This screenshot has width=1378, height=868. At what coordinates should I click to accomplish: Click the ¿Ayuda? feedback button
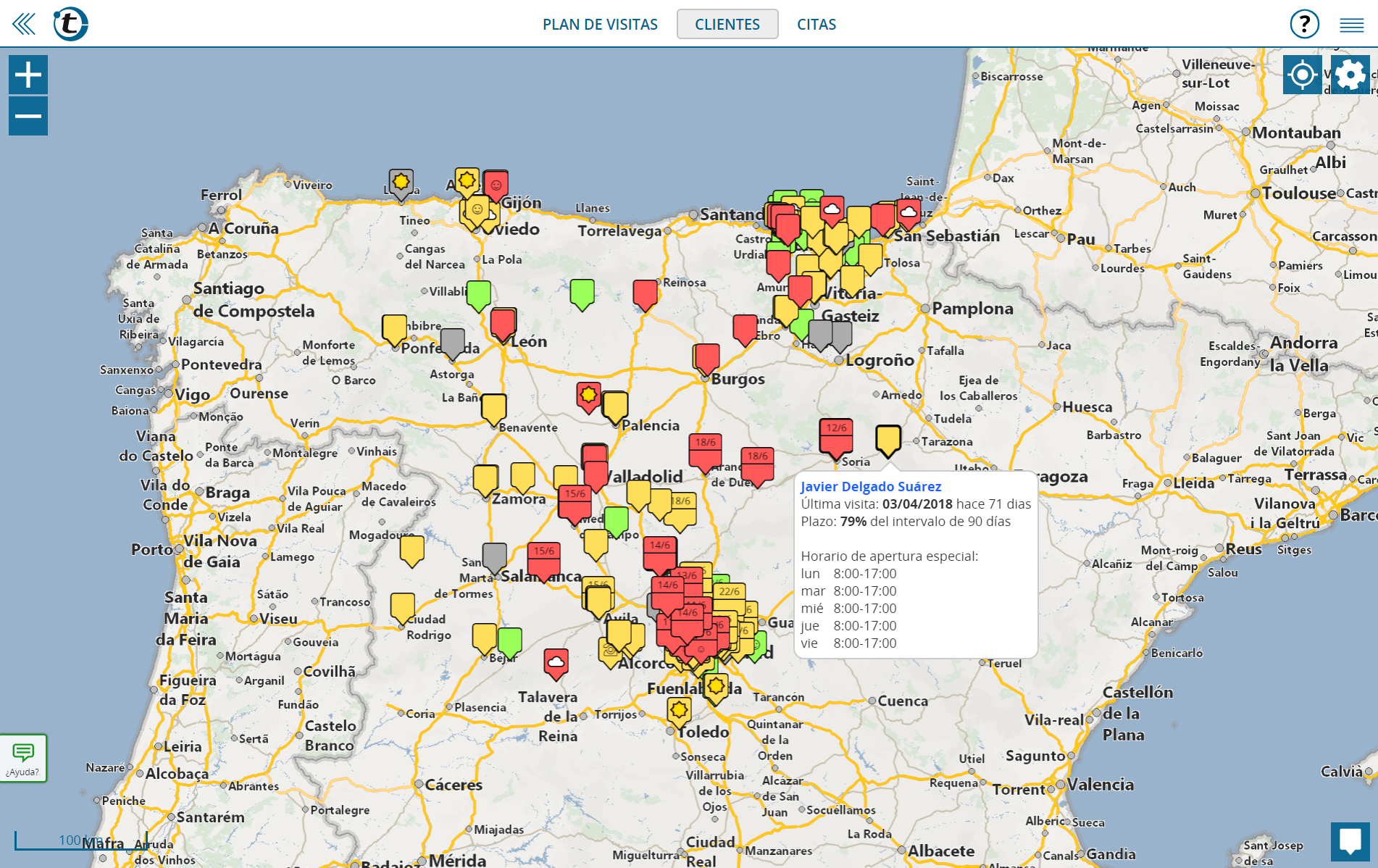pyautogui.click(x=23, y=759)
